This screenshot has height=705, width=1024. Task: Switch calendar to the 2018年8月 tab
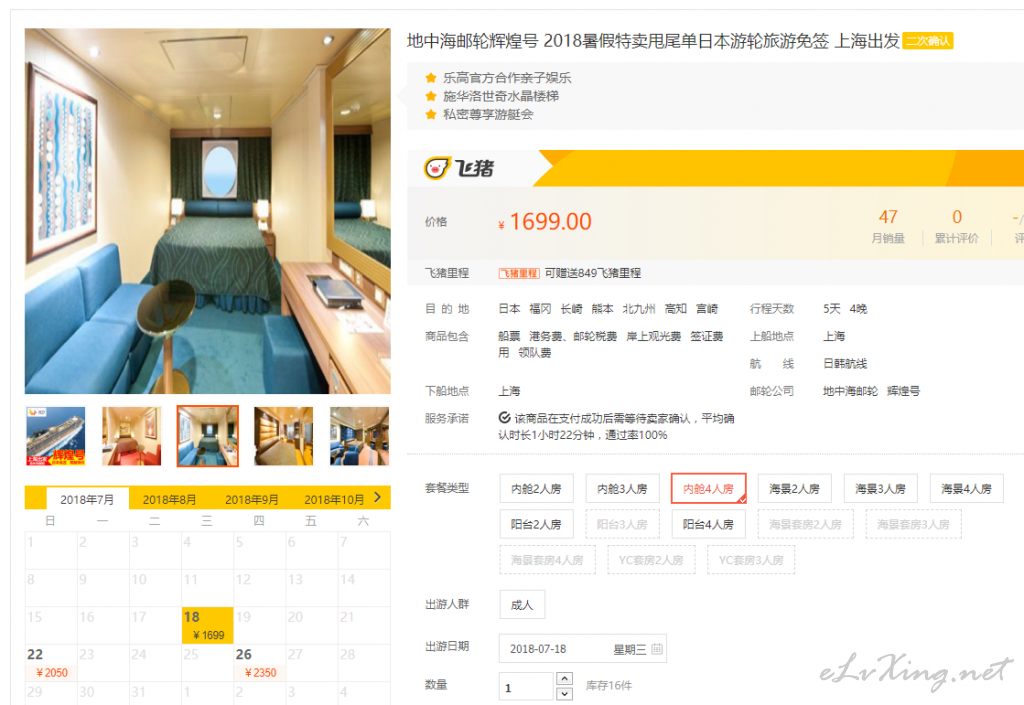[170, 499]
